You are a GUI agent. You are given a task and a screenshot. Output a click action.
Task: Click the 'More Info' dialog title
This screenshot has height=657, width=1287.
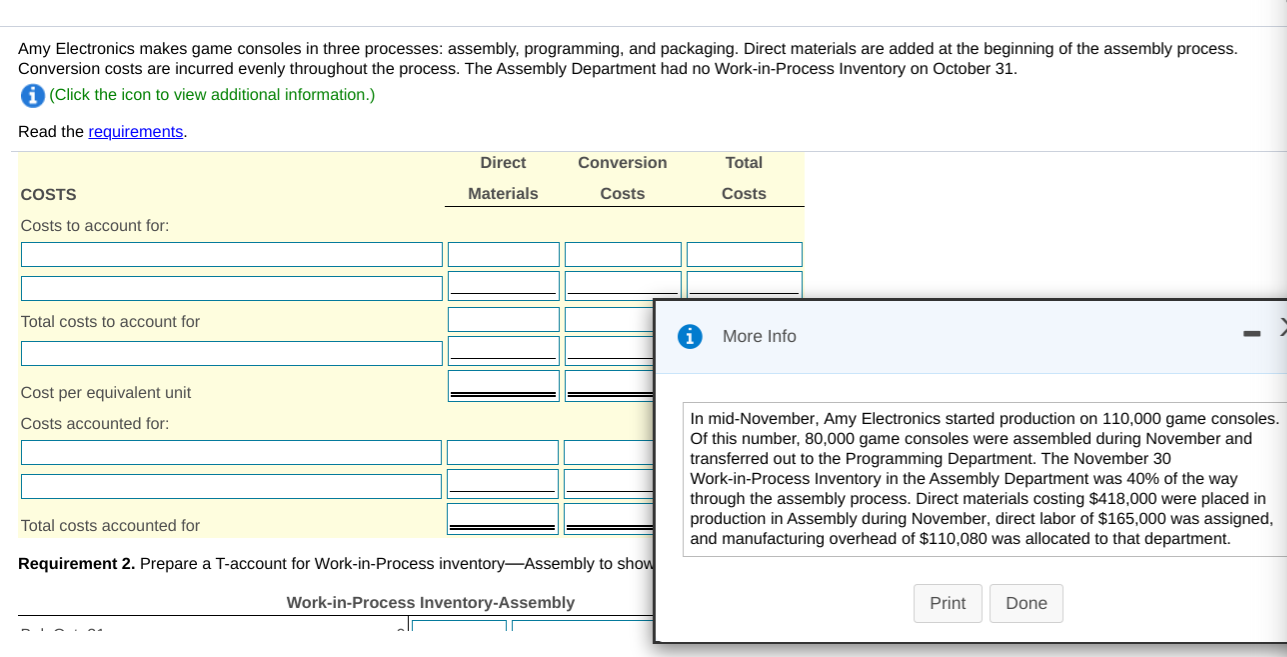pos(760,337)
